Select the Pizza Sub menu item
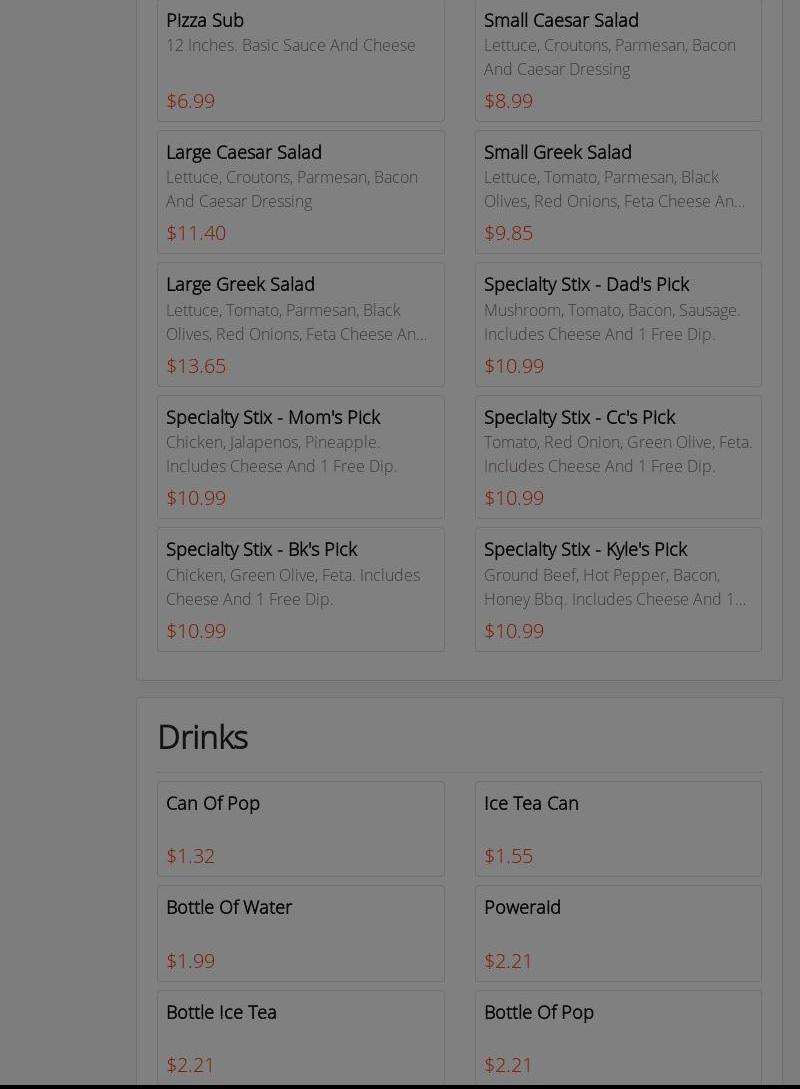This screenshot has width=800, height=1089. (300, 60)
